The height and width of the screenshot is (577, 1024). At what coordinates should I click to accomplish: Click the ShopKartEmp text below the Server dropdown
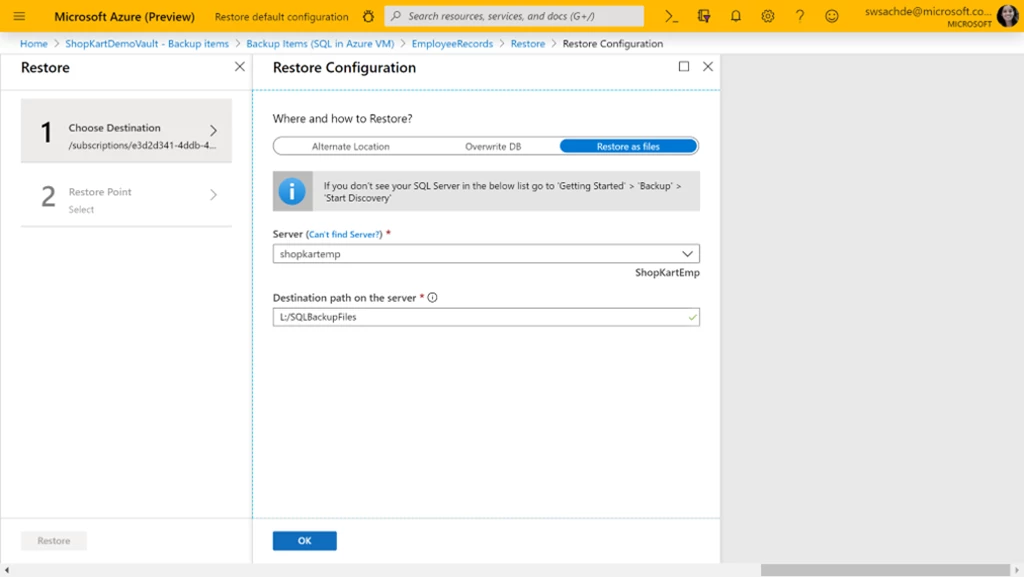pyautogui.click(x=667, y=272)
